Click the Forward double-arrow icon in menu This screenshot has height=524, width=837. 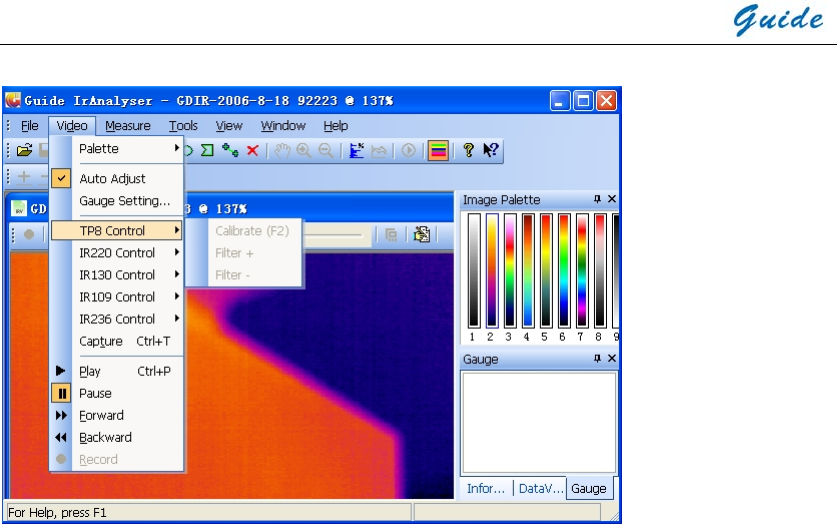tap(61, 415)
